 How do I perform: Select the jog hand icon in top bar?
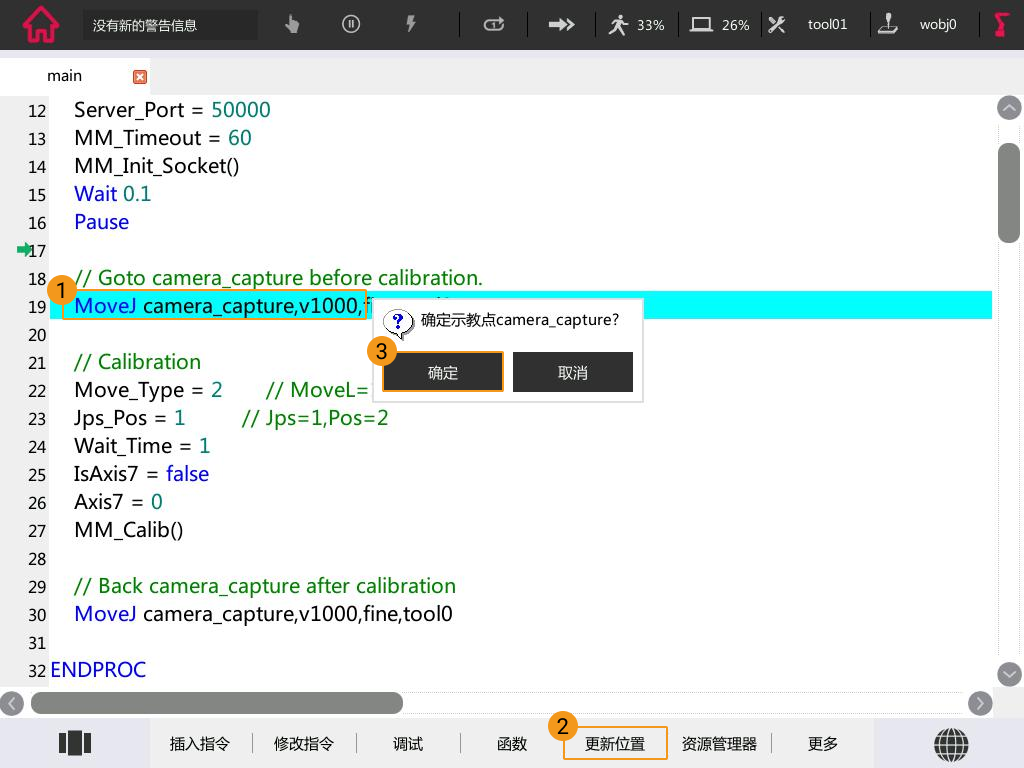coord(291,24)
